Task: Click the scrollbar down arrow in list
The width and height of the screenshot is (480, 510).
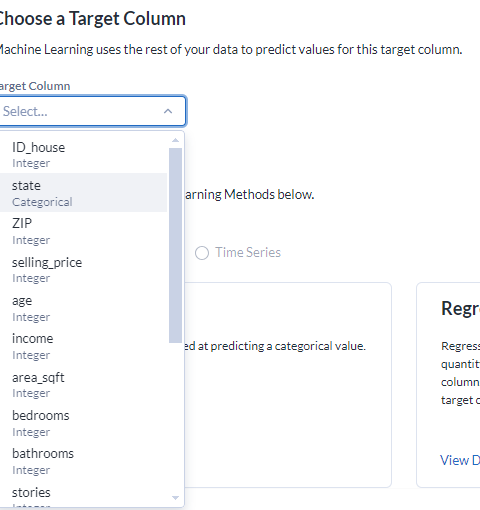Action: (x=175, y=498)
